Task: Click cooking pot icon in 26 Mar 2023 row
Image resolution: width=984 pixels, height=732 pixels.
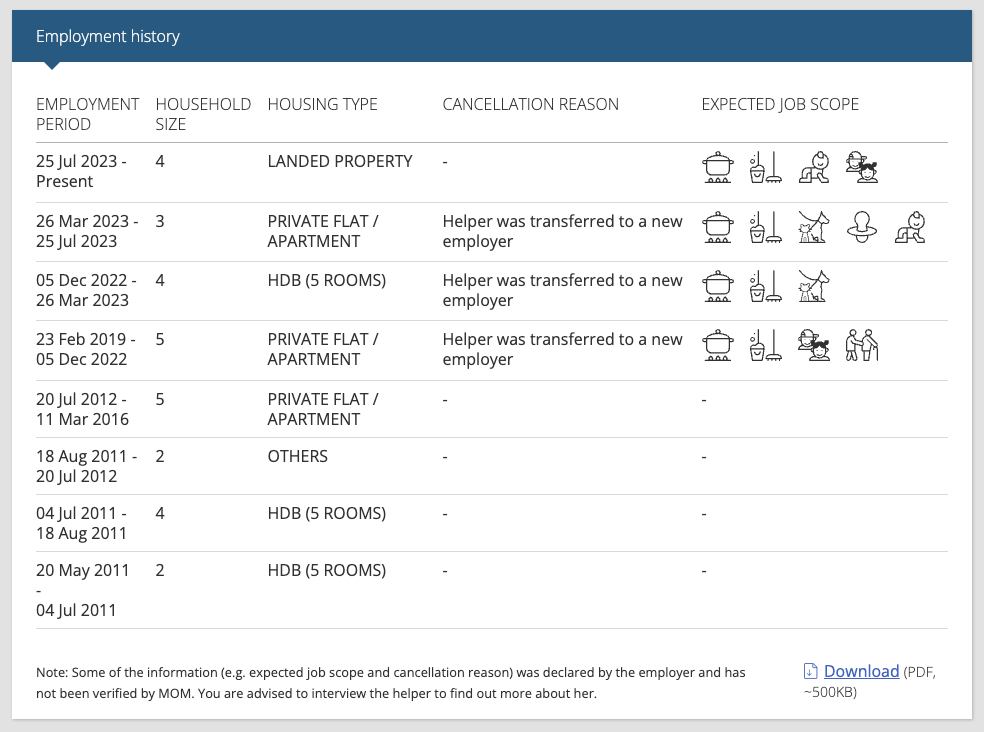Action: pos(717,227)
